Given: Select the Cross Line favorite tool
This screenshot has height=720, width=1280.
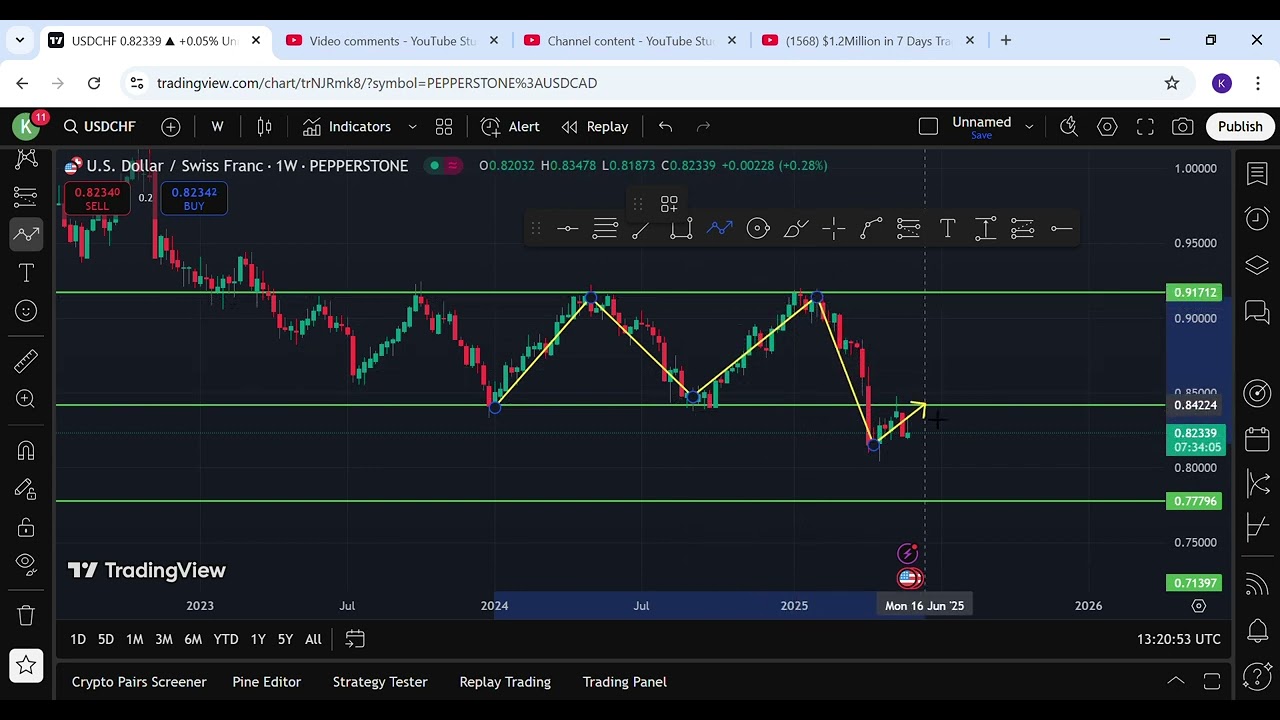Looking at the screenshot, I should tap(833, 229).
